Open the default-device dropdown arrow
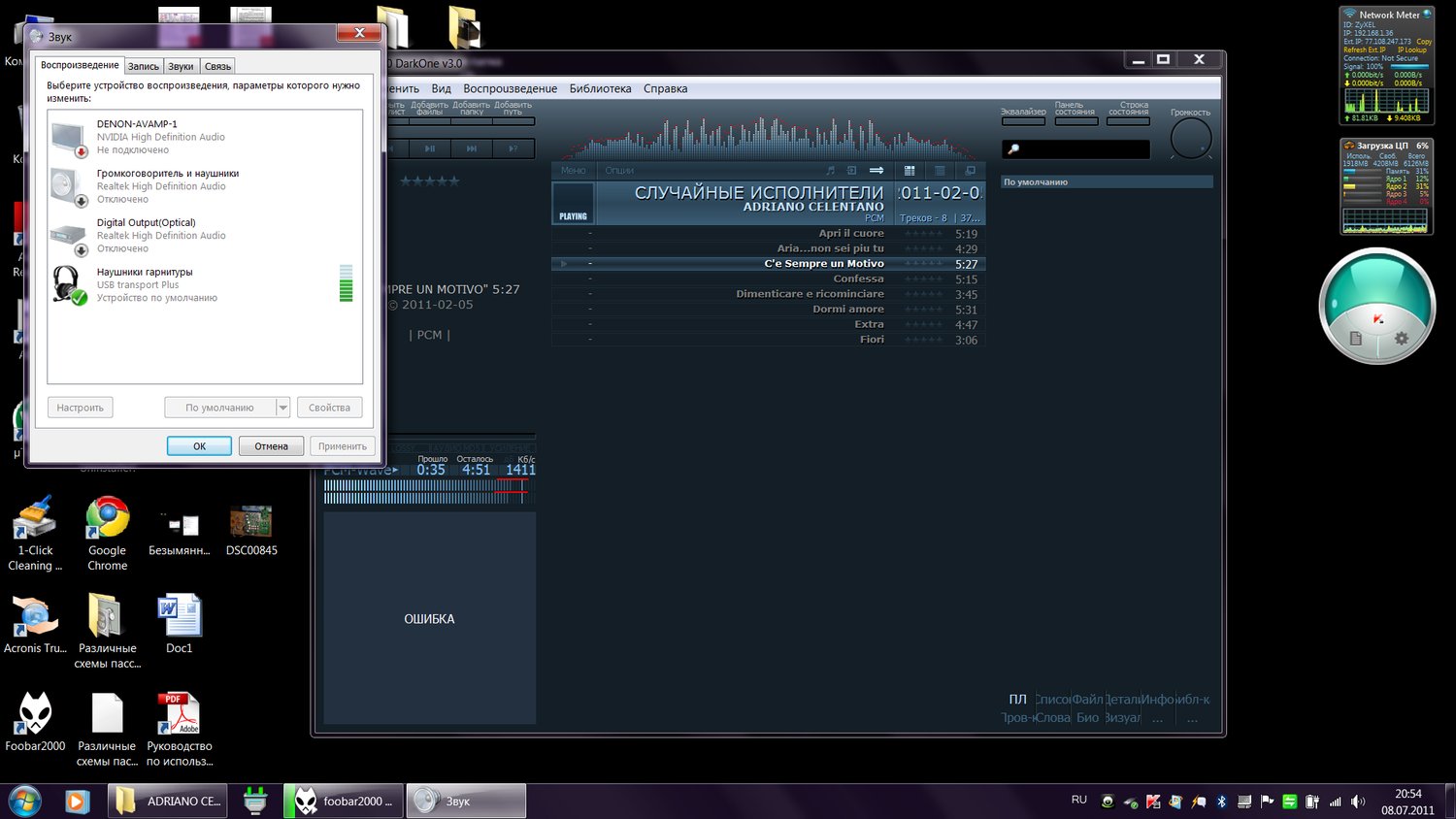The width and height of the screenshot is (1456, 819). pos(283,408)
